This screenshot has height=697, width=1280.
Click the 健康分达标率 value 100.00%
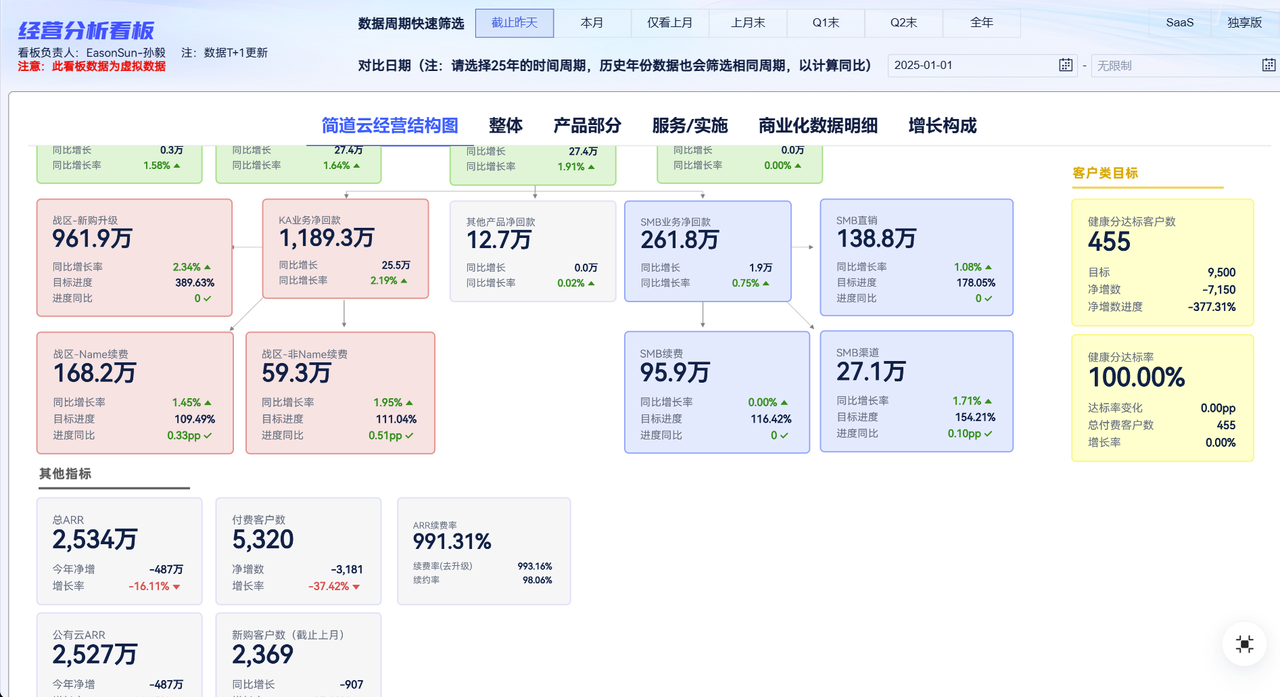[1136, 377]
